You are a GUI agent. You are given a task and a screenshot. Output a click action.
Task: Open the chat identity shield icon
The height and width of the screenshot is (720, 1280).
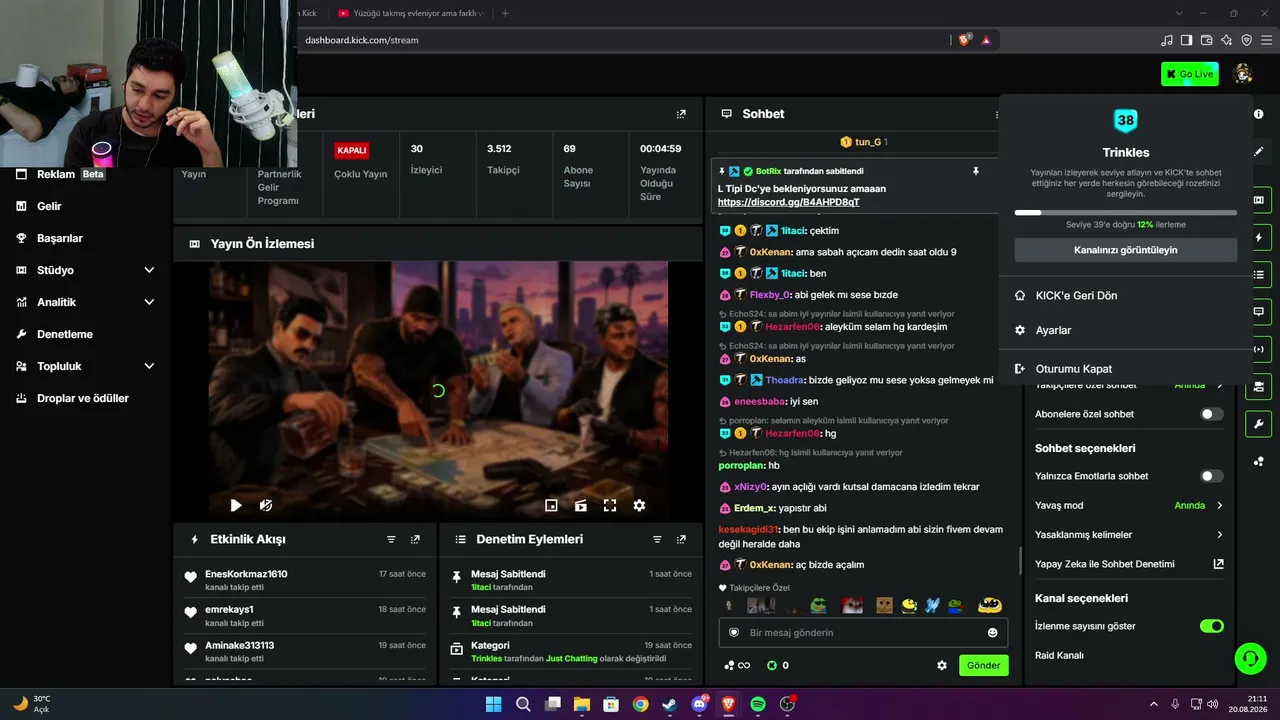(x=734, y=633)
